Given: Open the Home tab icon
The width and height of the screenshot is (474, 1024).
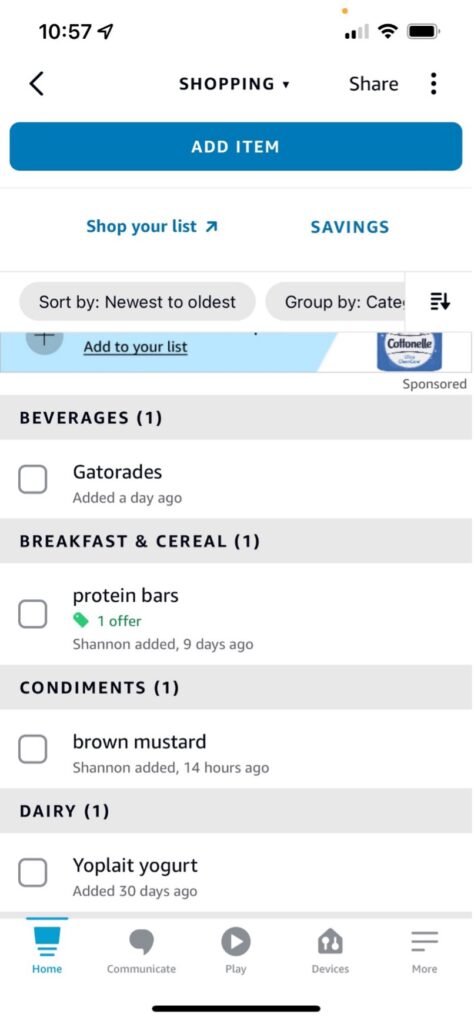Looking at the screenshot, I should point(46,942).
